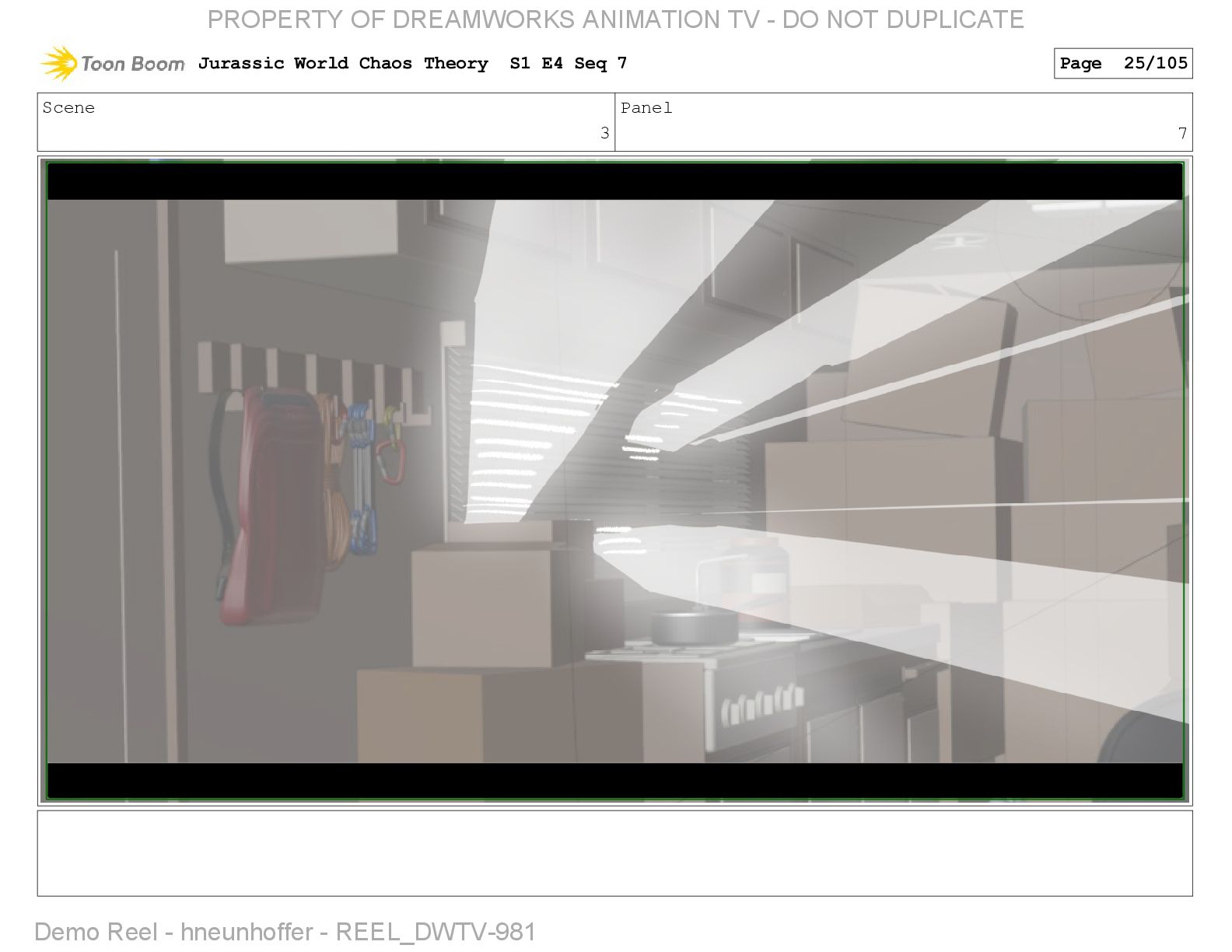Click the 'PROPERTY OF DREAMWORKS ANIMATION TV' header text
Screen dimensions: 1232x952
click(x=483, y=19)
